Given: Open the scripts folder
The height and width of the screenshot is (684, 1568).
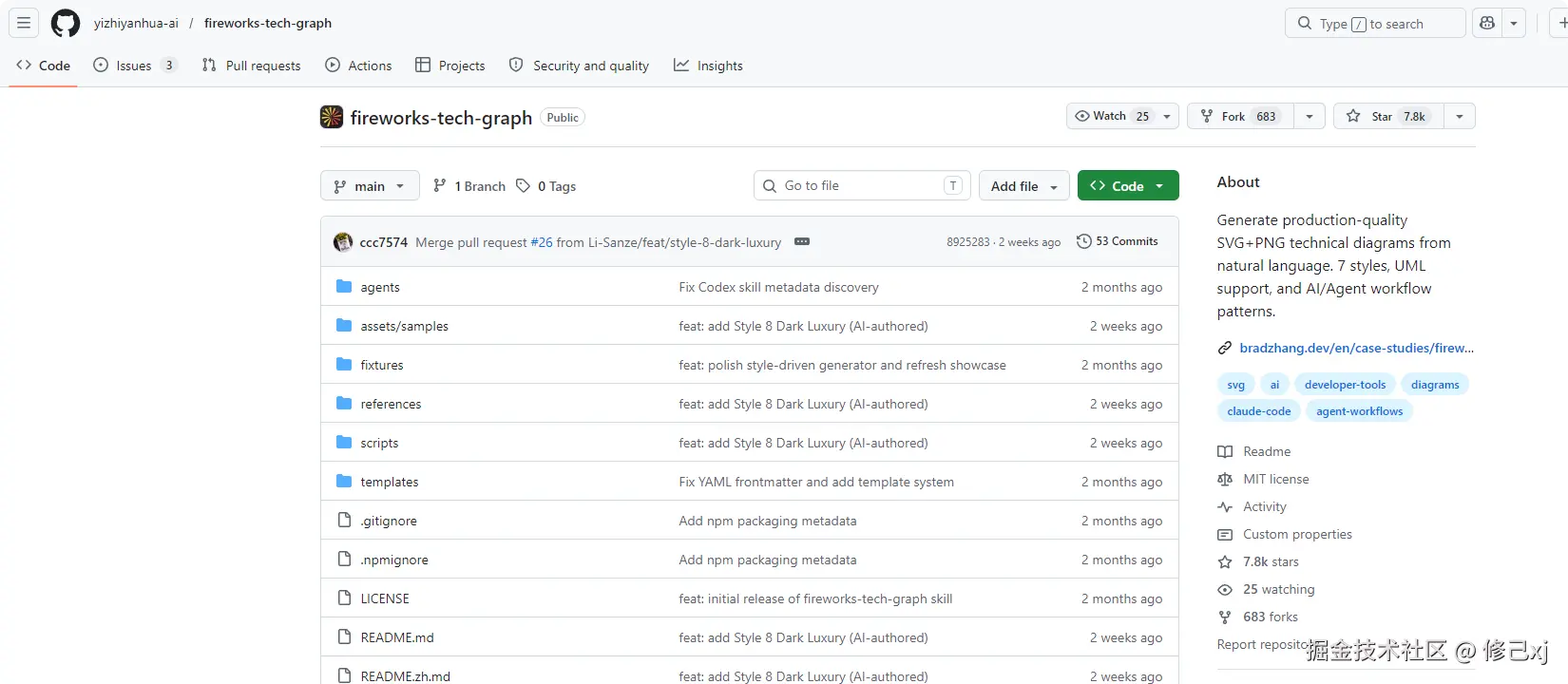Looking at the screenshot, I should click(x=379, y=443).
